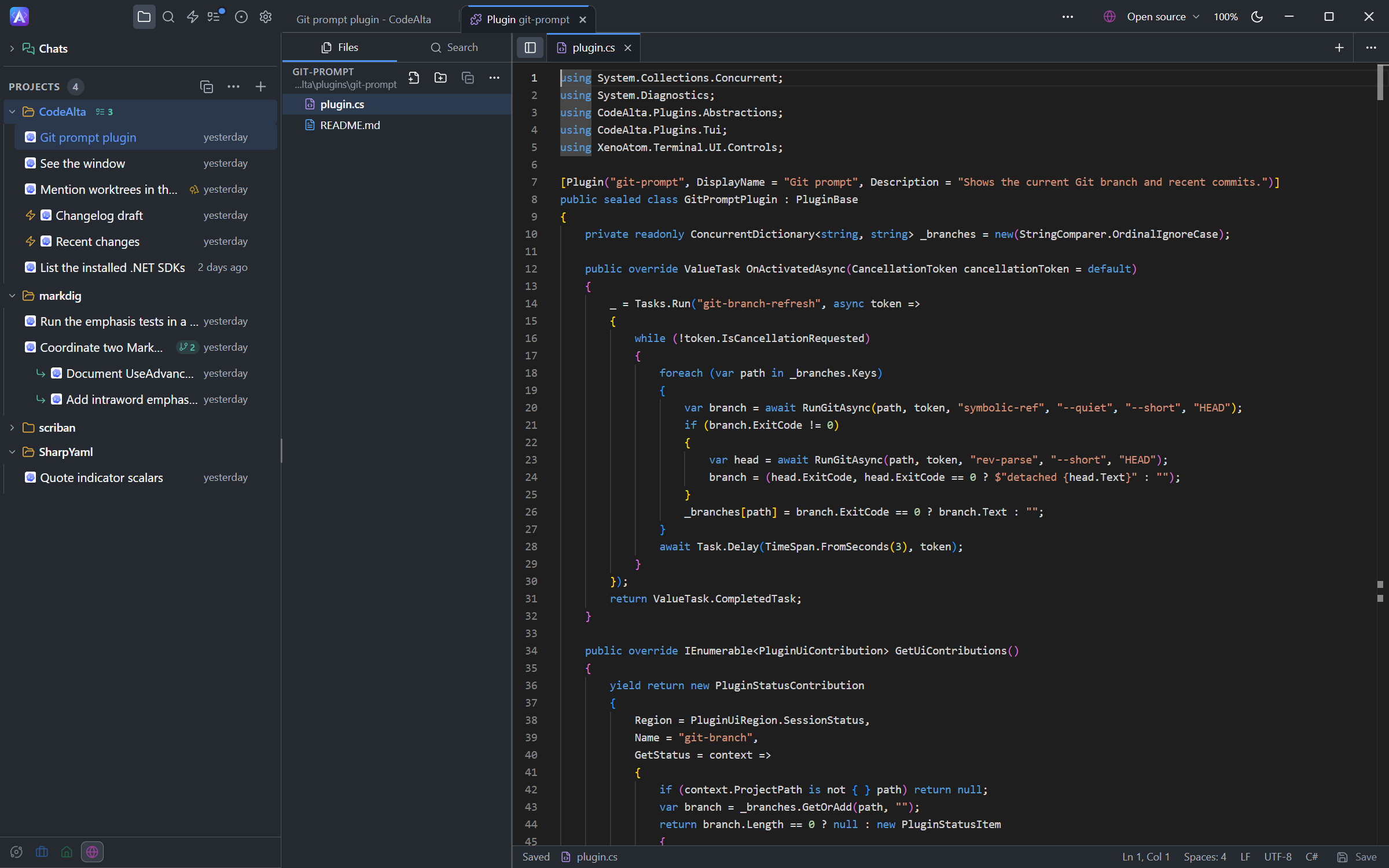Viewport: 1389px width, 868px height.
Task: Create a new folder in git-prompt
Action: (440, 78)
